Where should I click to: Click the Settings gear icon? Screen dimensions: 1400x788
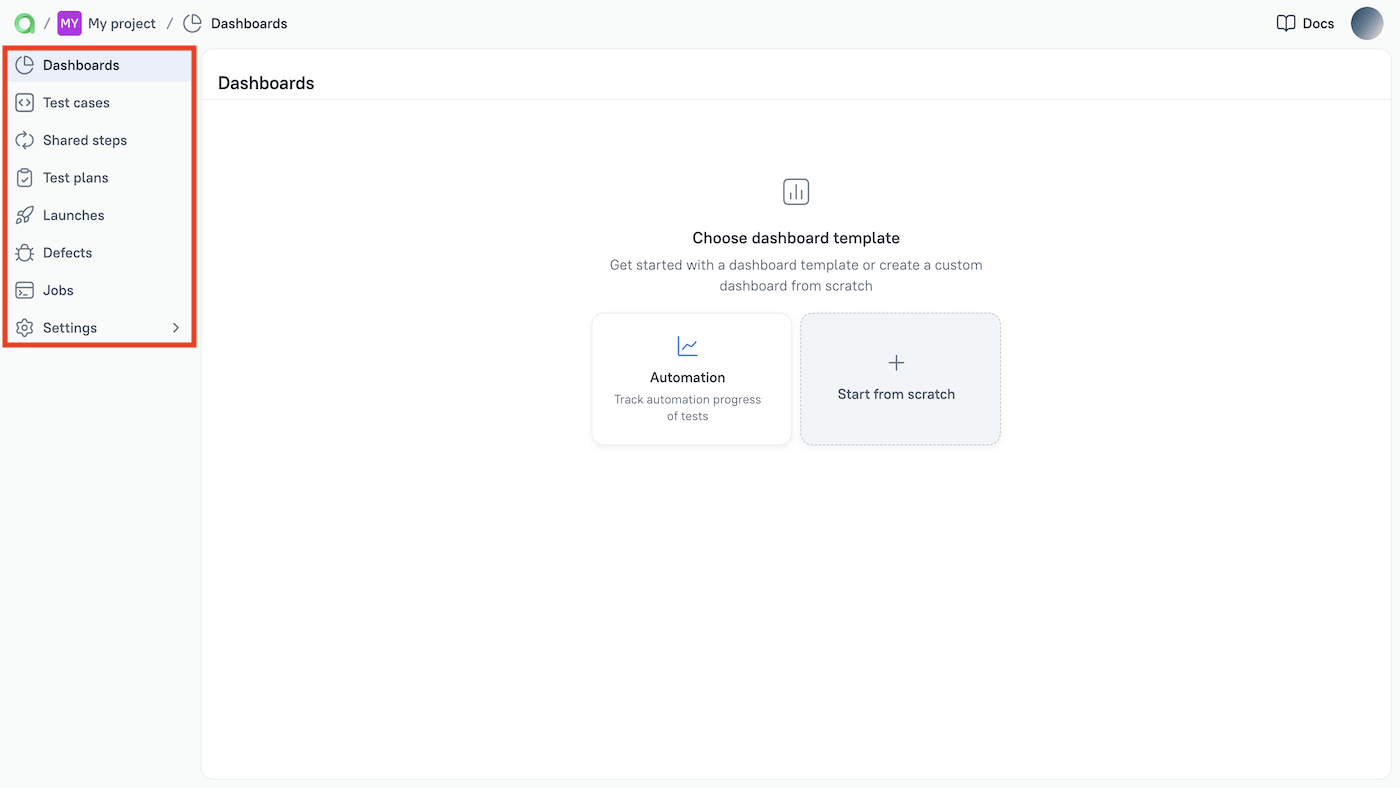click(x=23, y=327)
